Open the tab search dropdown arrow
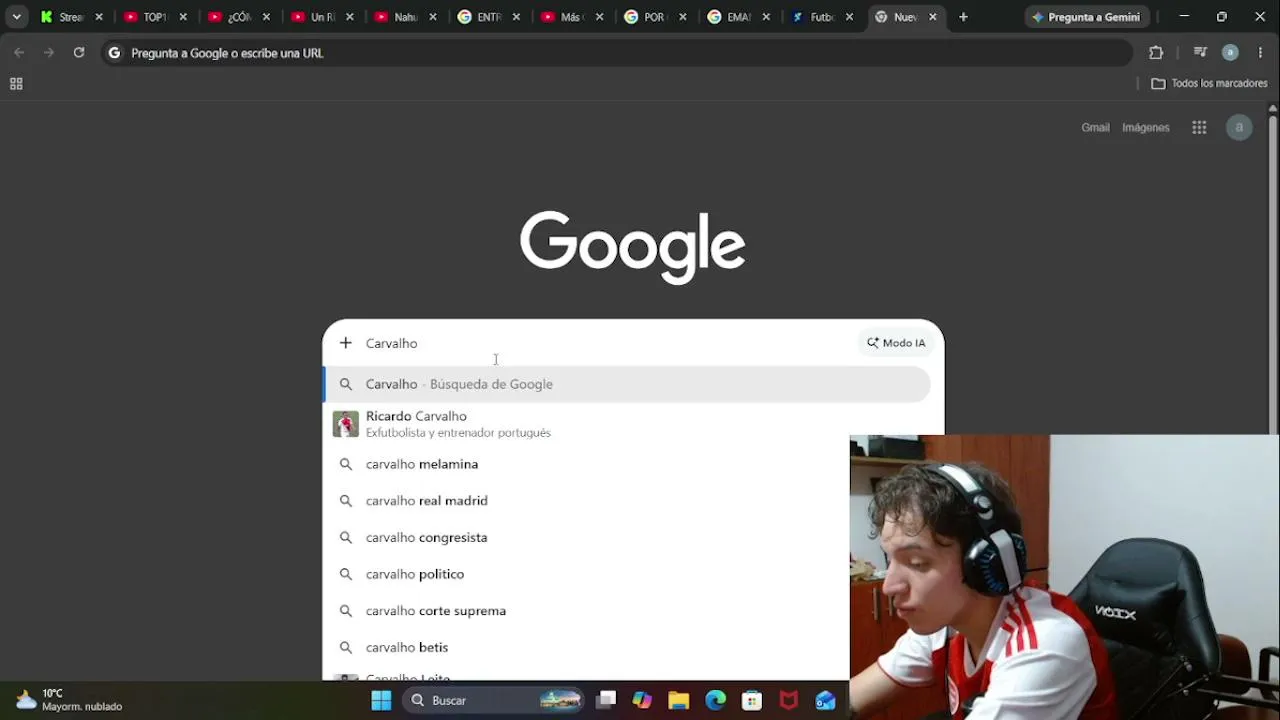The height and width of the screenshot is (720, 1280). pyautogui.click(x=16, y=17)
